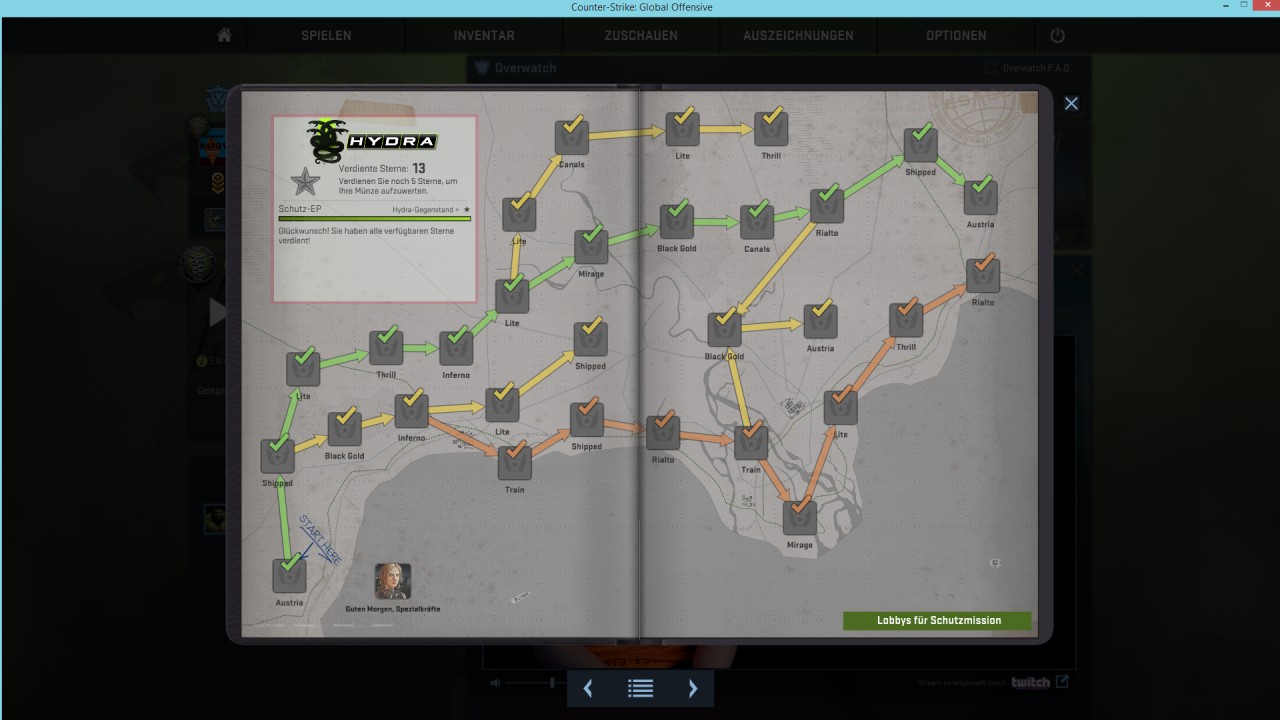1280x720 pixels.
Task: Open the SPIELEN menu
Action: click(326, 35)
